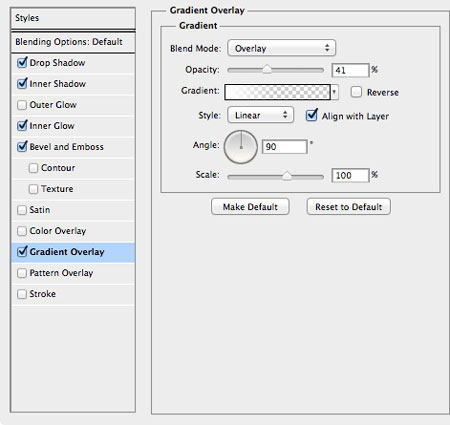
Task: Open the Blend Mode dropdown
Action: (281, 48)
